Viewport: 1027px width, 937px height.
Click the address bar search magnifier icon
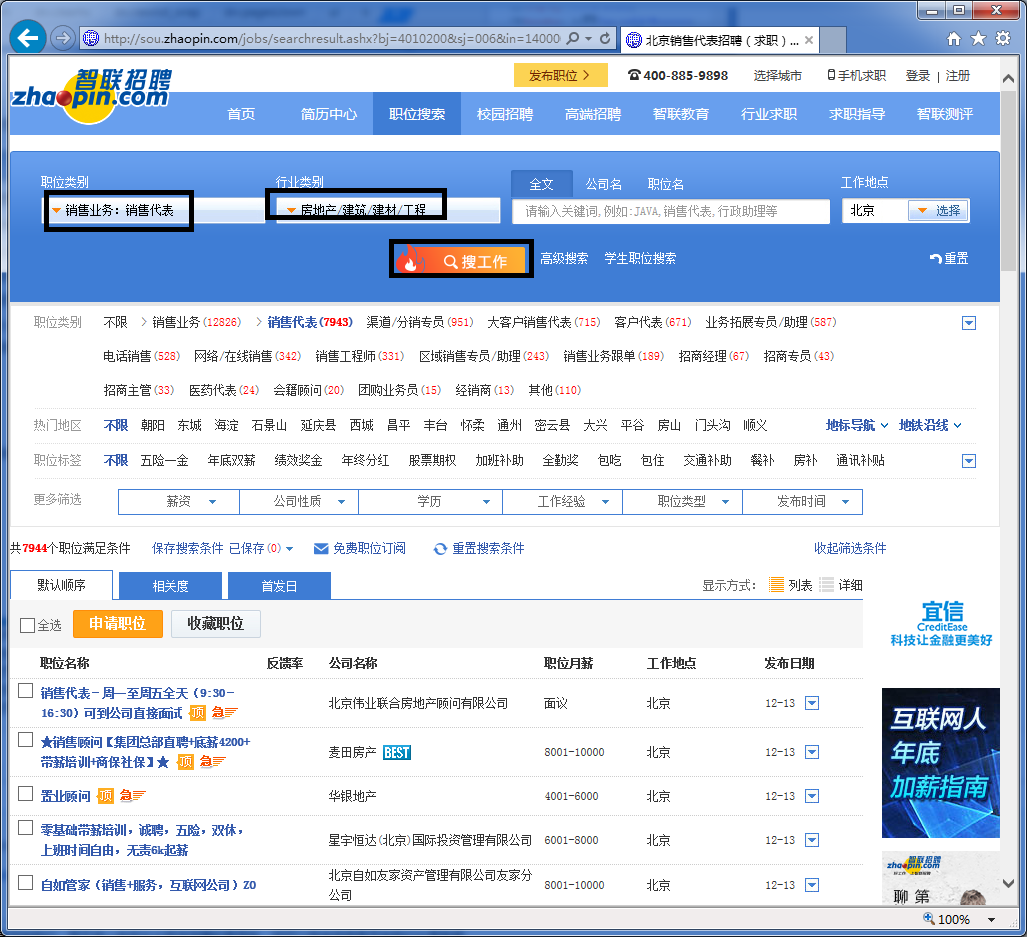pos(572,39)
